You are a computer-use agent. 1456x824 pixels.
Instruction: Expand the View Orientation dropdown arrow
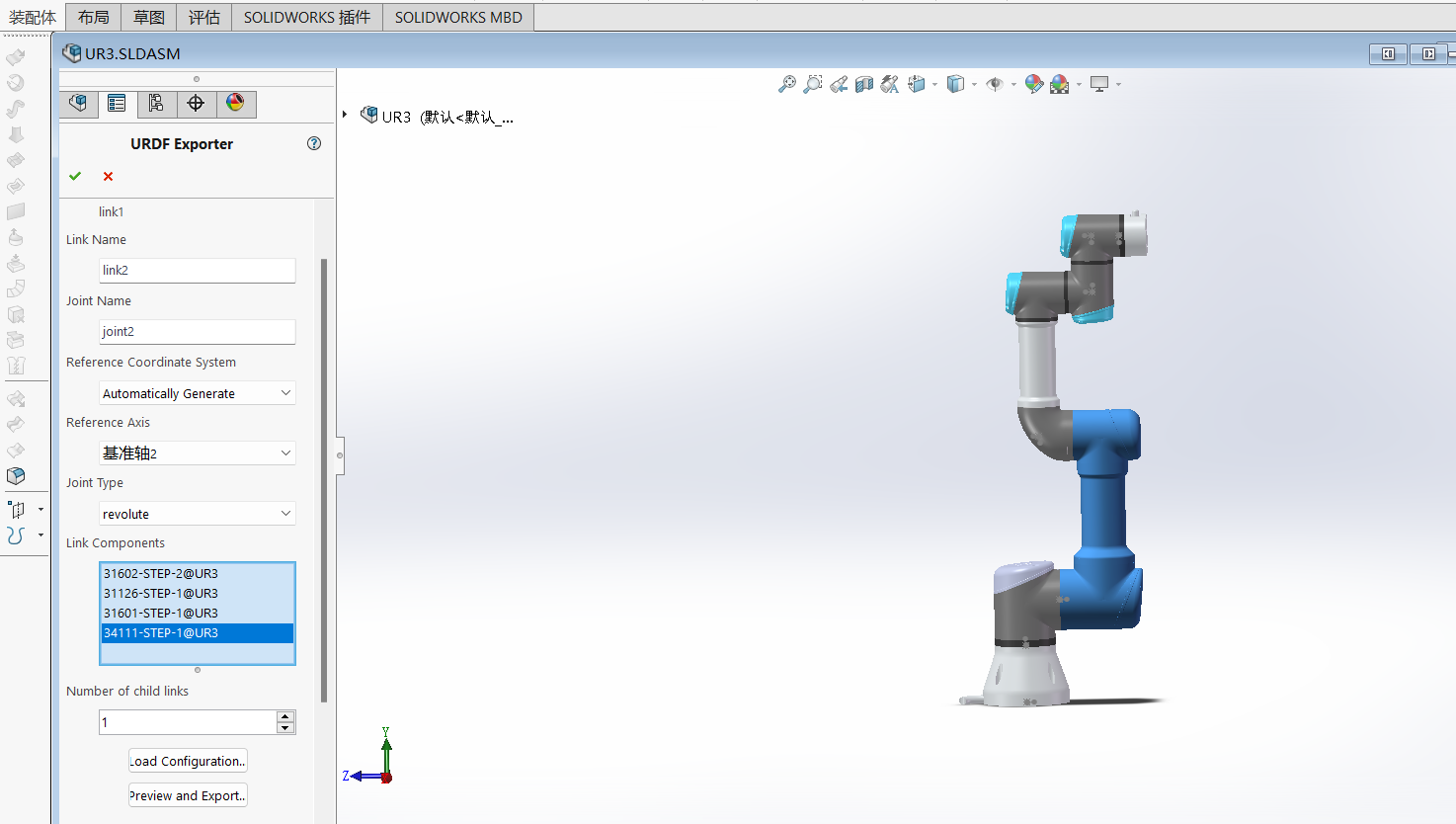click(x=934, y=85)
